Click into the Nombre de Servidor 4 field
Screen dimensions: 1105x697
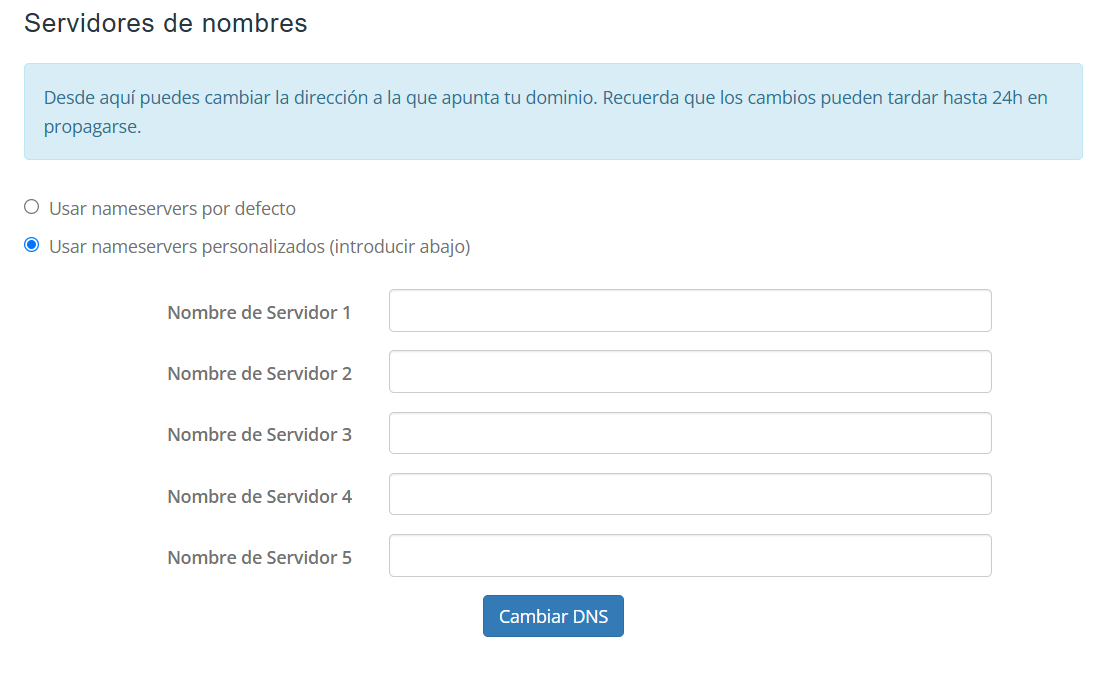click(690, 494)
